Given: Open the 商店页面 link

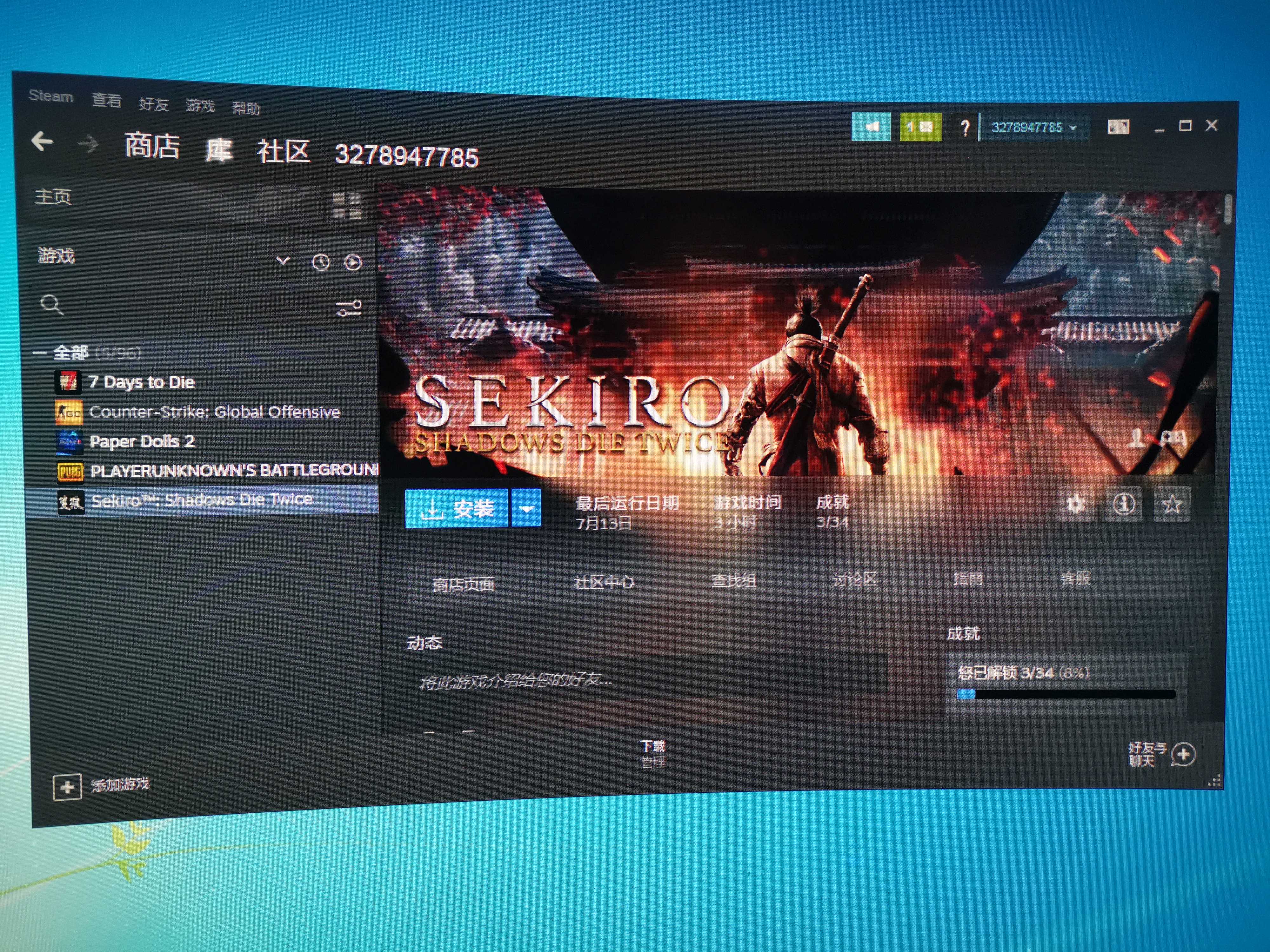Looking at the screenshot, I should coord(463,585).
